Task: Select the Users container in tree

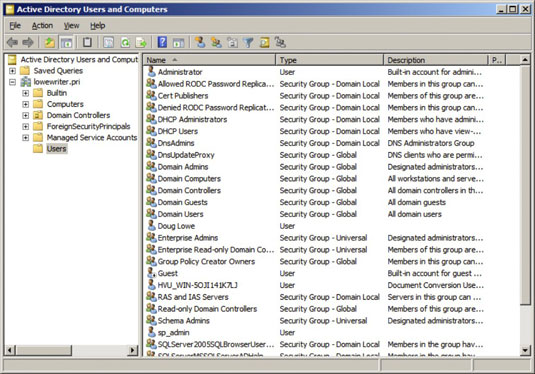Action: click(x=57, y=149)
